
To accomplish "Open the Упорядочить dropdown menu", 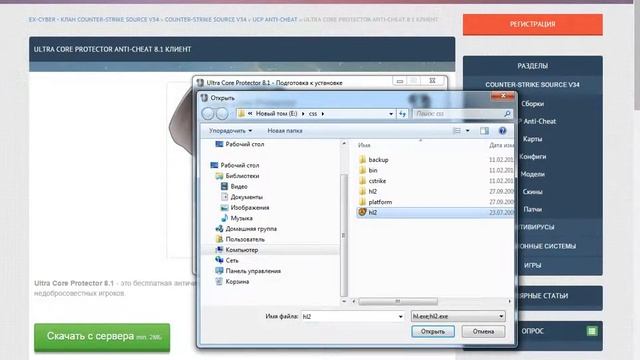I will (231, 131).
